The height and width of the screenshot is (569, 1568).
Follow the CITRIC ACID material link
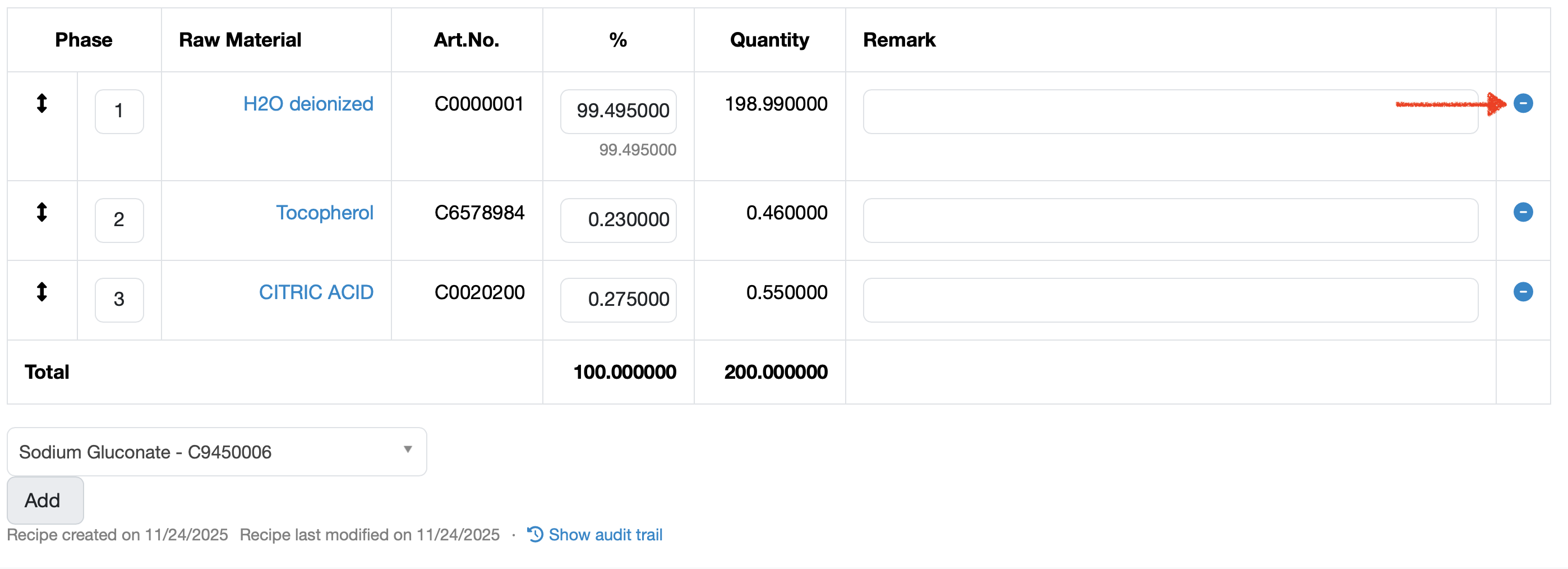tap(316, 292)
